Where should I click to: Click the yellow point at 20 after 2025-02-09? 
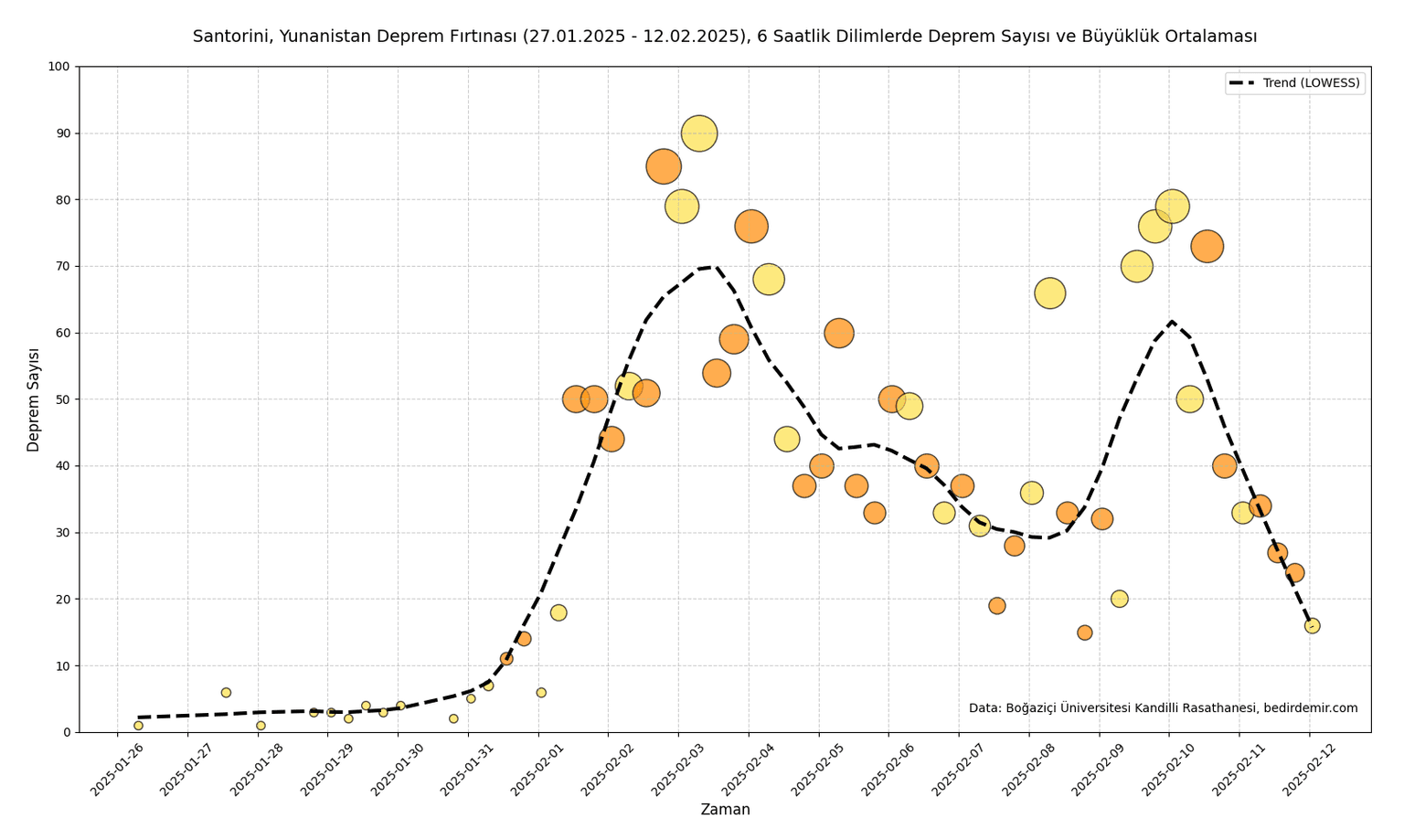pyautogui.click(x=1120, y=599)
